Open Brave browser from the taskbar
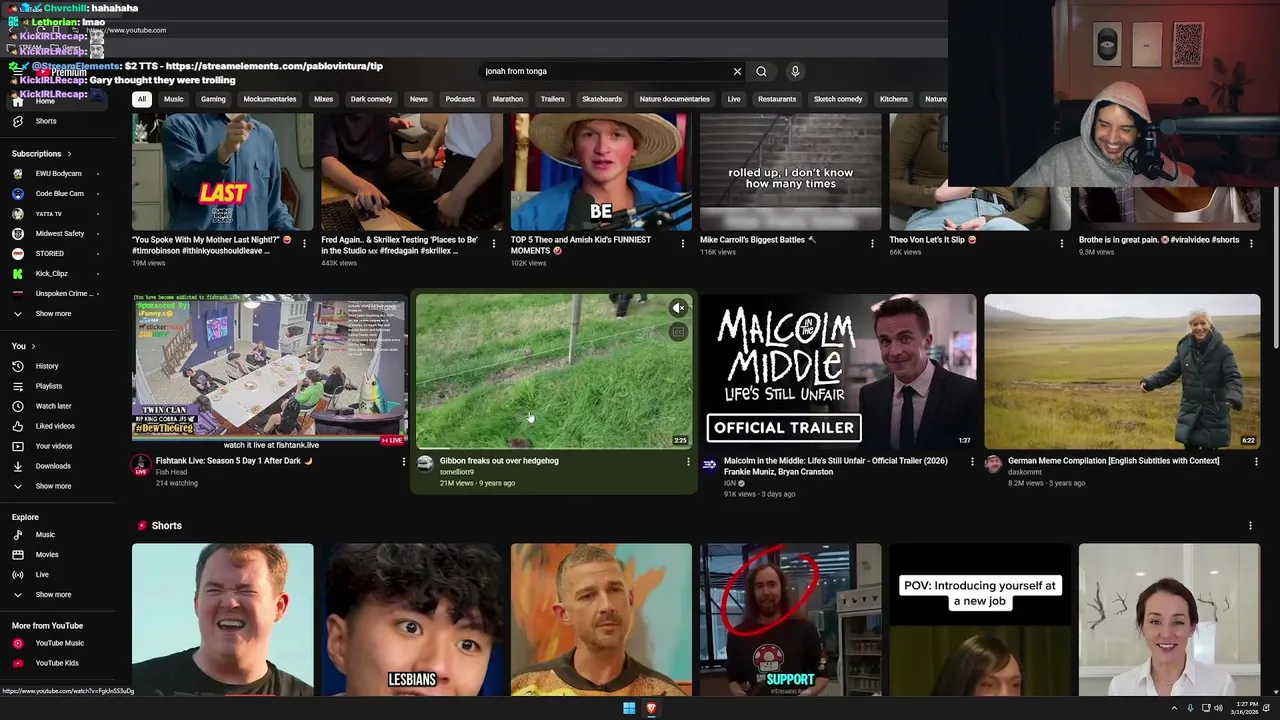 (x=651, y=708)
